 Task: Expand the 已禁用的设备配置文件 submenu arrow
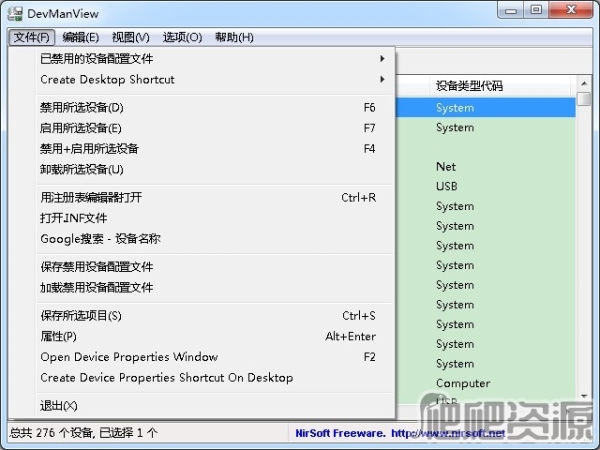click(x=382, y=59)
